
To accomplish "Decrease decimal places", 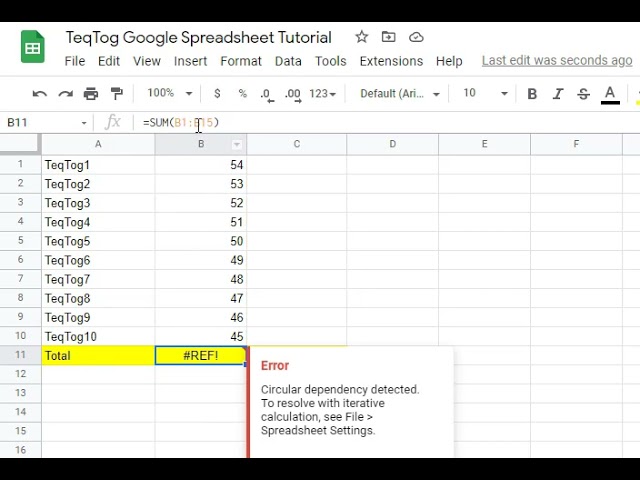I will click(267, 95).
